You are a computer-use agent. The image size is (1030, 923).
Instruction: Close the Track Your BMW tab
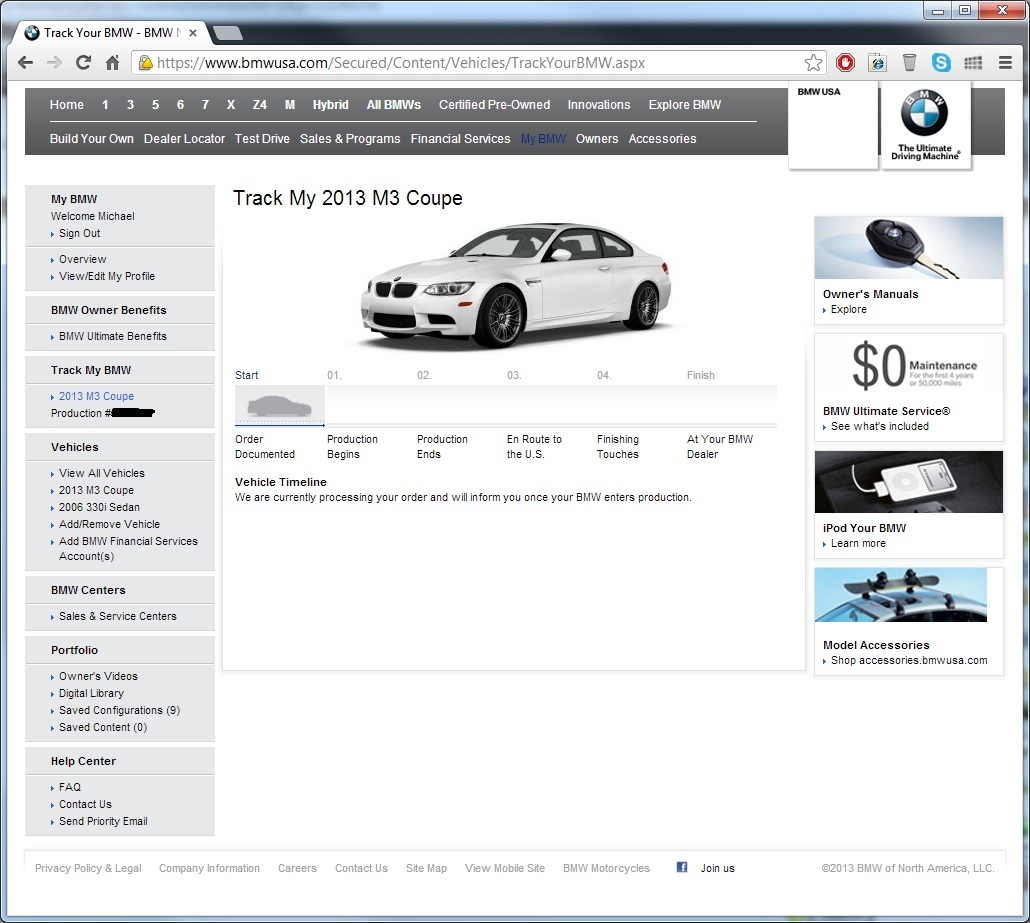tap(193, 33)
